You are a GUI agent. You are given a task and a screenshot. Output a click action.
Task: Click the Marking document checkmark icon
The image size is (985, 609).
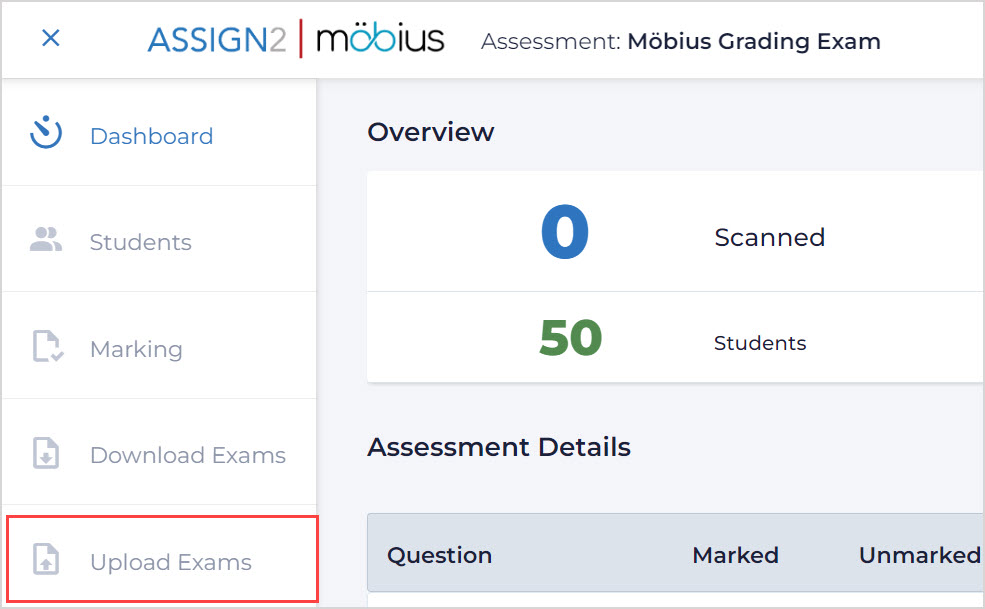pos(47,348)
